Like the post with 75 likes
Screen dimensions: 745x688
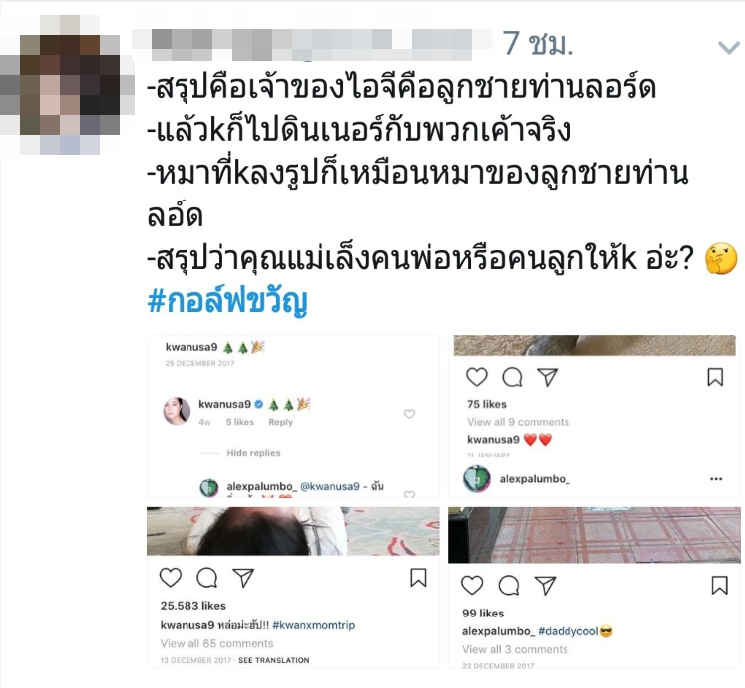477,377
